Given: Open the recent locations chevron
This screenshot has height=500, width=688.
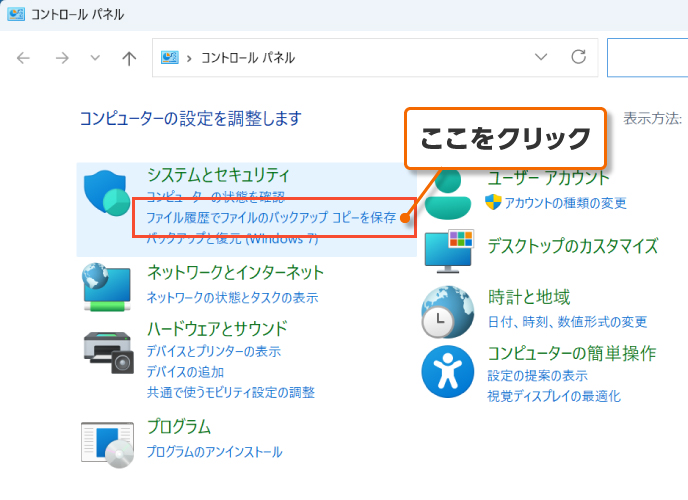Looking at the screenshot, I should (x=95, y=58).
